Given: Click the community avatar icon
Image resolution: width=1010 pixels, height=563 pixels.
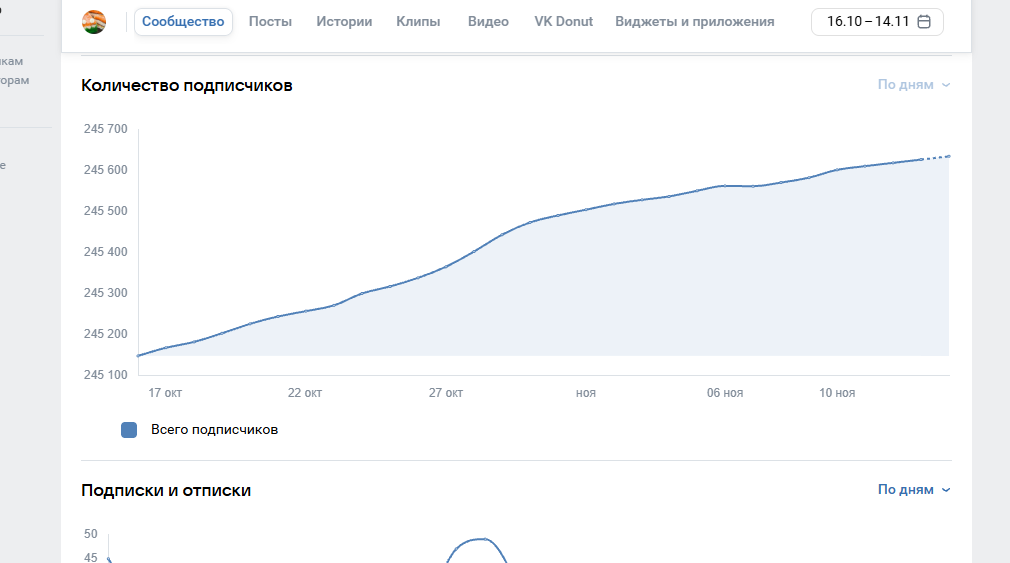Looking at the screenshot, I should click(94, 22).
